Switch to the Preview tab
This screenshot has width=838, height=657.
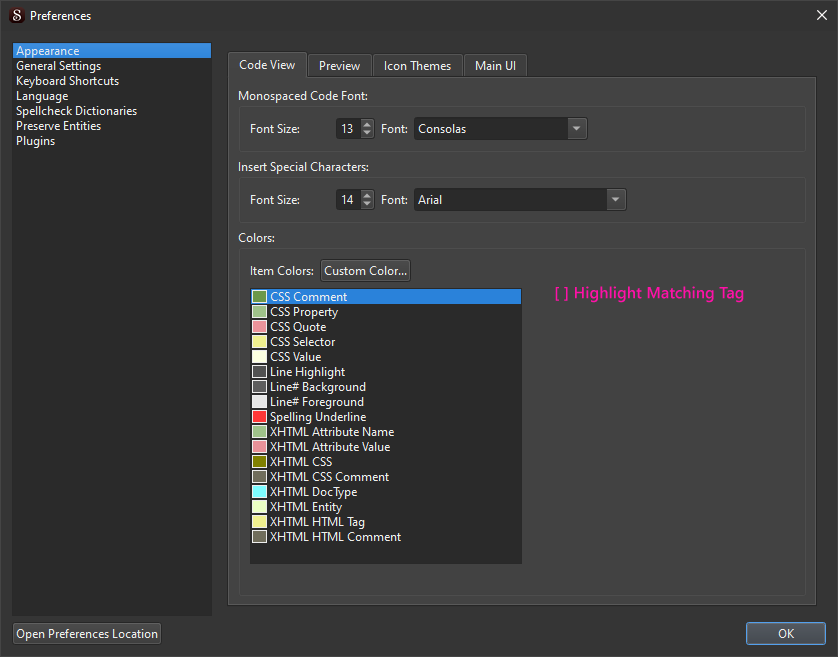[x=339, y=66]
